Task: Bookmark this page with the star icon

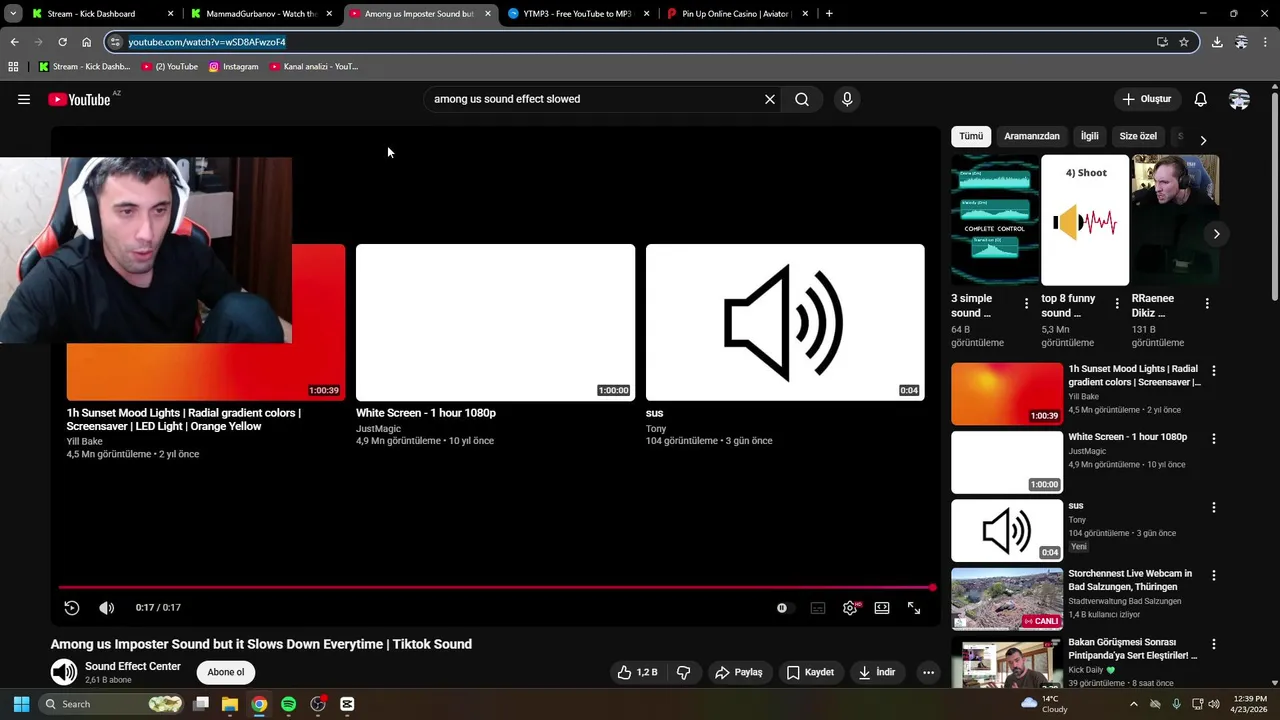Action: click(1184, 42)
